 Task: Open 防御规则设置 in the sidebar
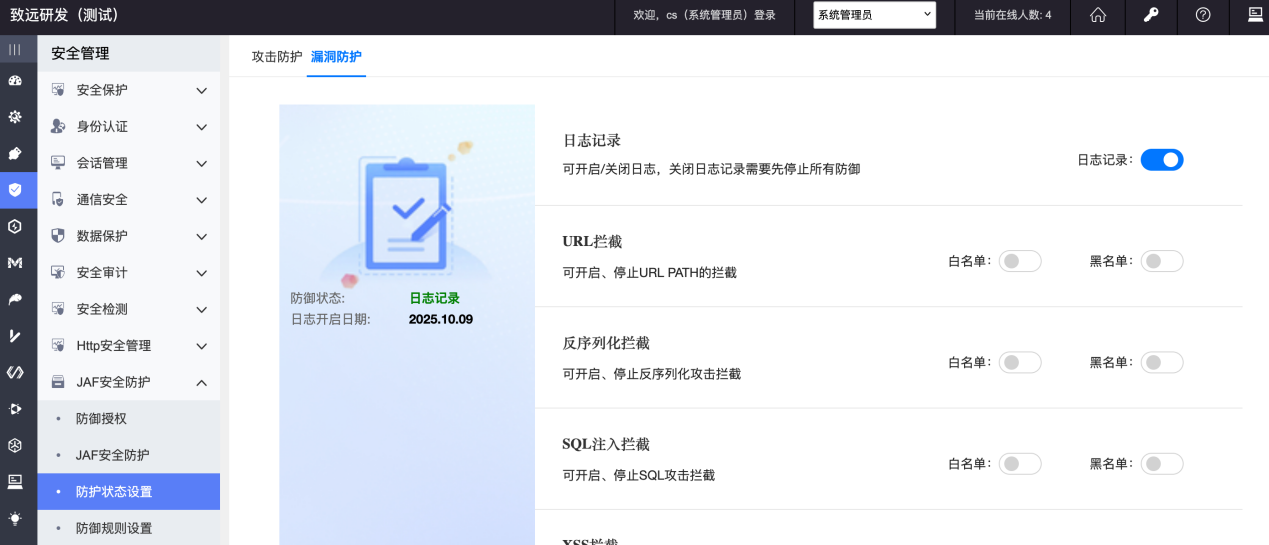114,528
